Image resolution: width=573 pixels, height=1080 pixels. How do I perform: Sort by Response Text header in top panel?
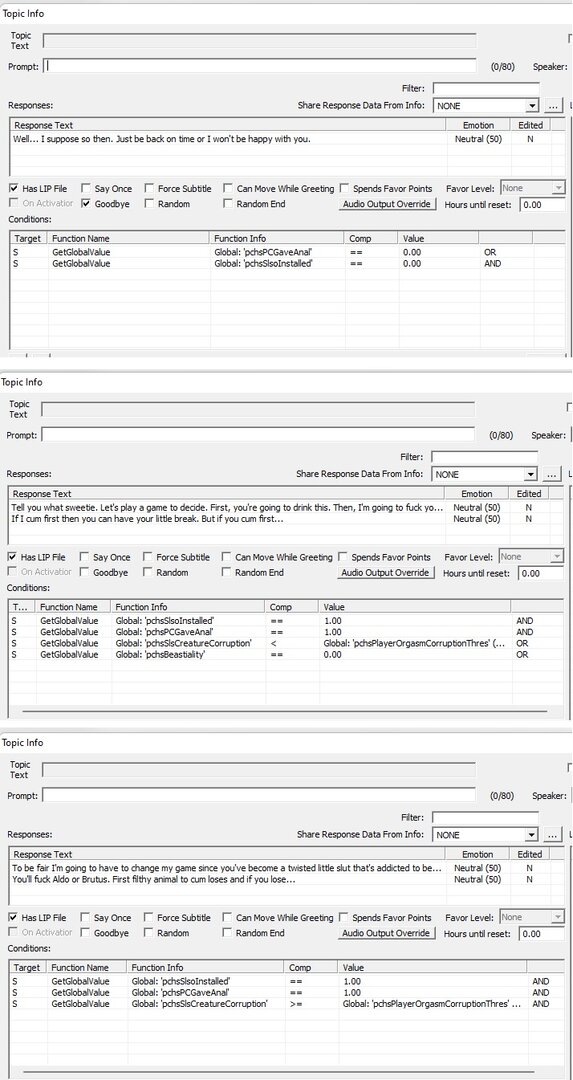(229, 125)
